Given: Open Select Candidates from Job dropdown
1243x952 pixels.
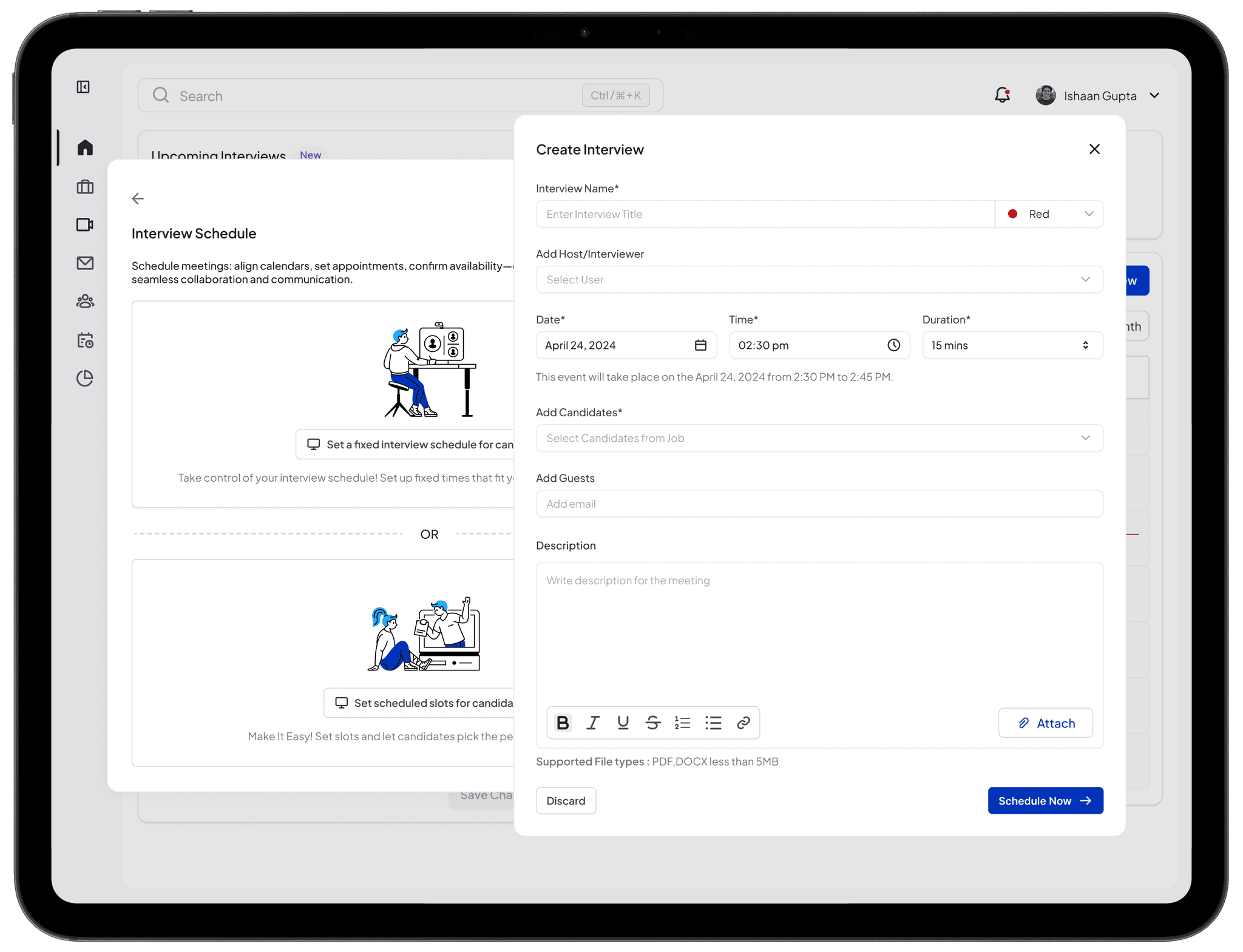Looking at the screenshot, I should (x=819, y=438).
